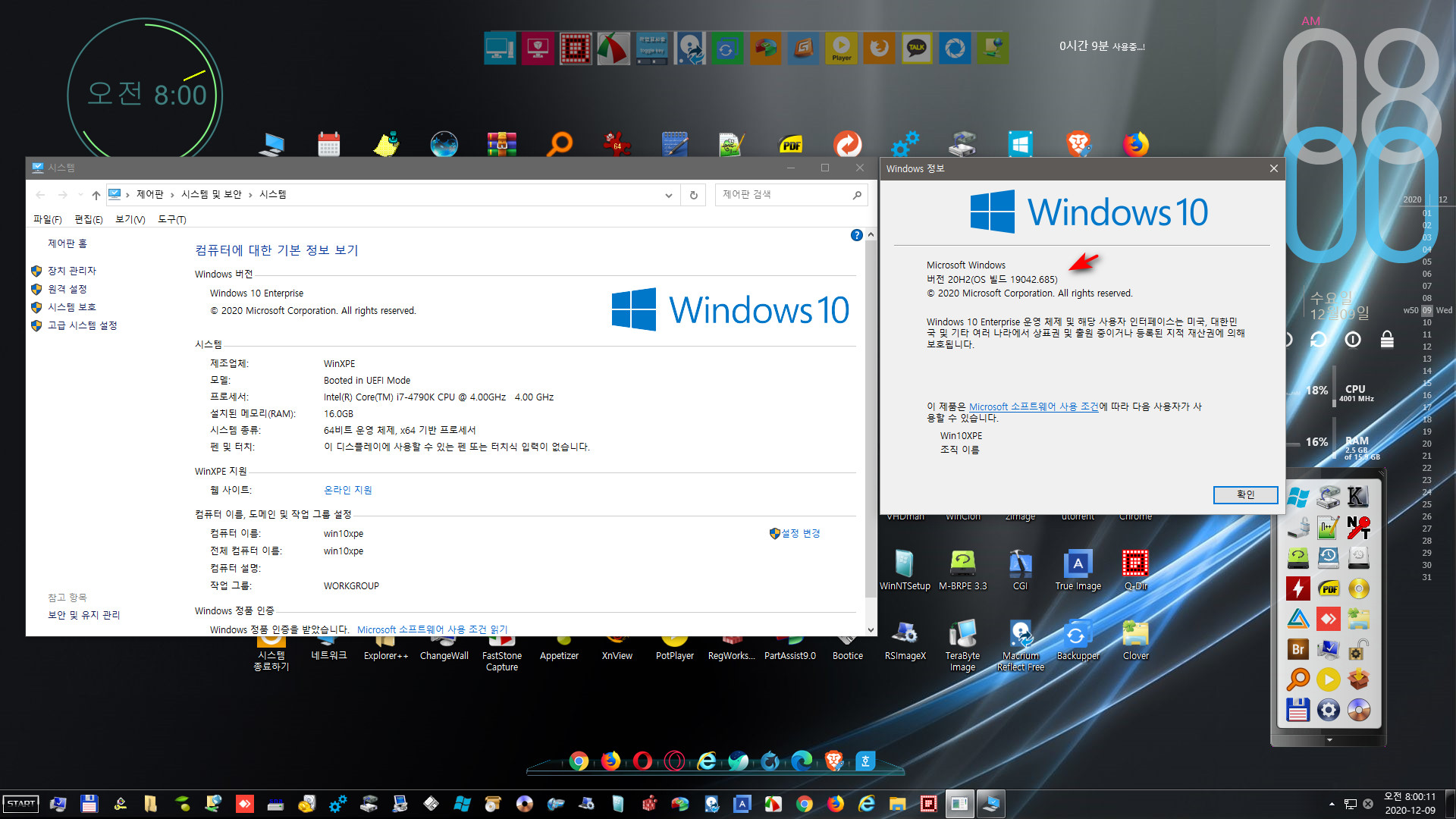
Task: Open Internet Explorer from browser dock
Action: pos(707,761)
